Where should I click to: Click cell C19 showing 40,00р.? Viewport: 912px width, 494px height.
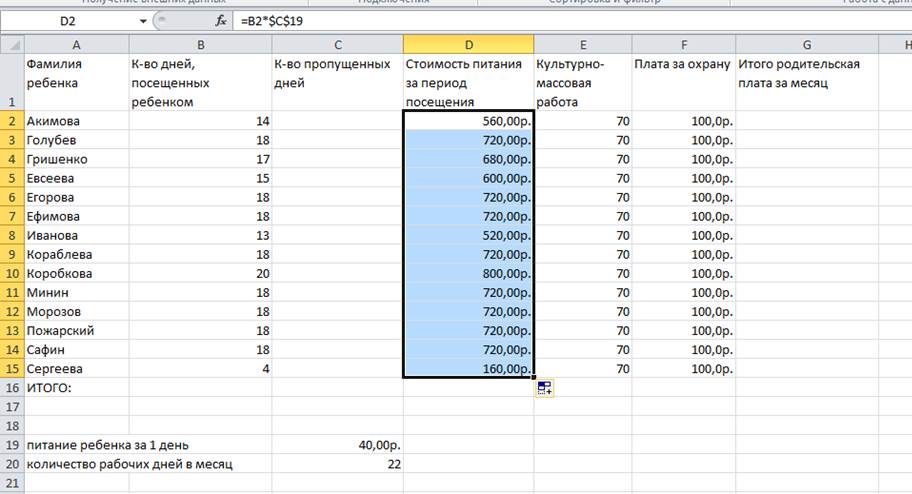click(x=337, y=445)
